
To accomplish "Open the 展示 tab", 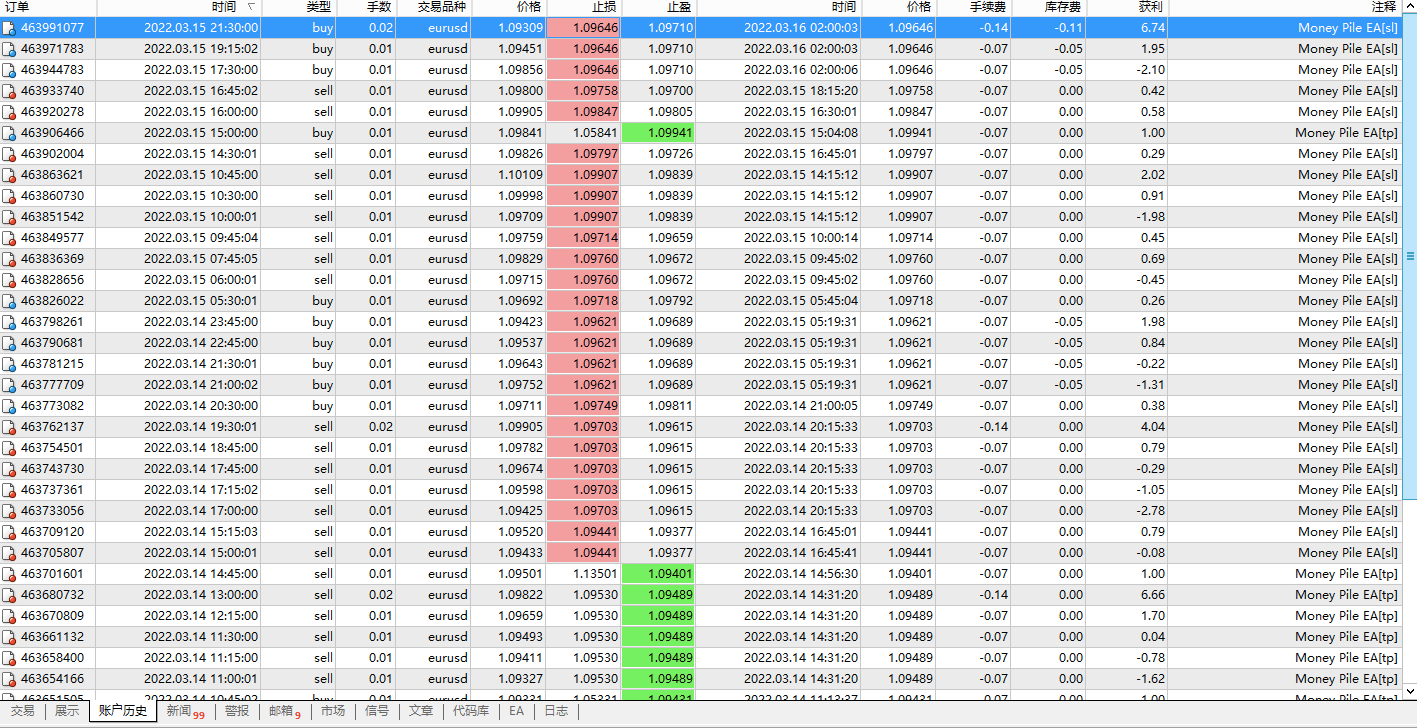I will tap(66, 711).
